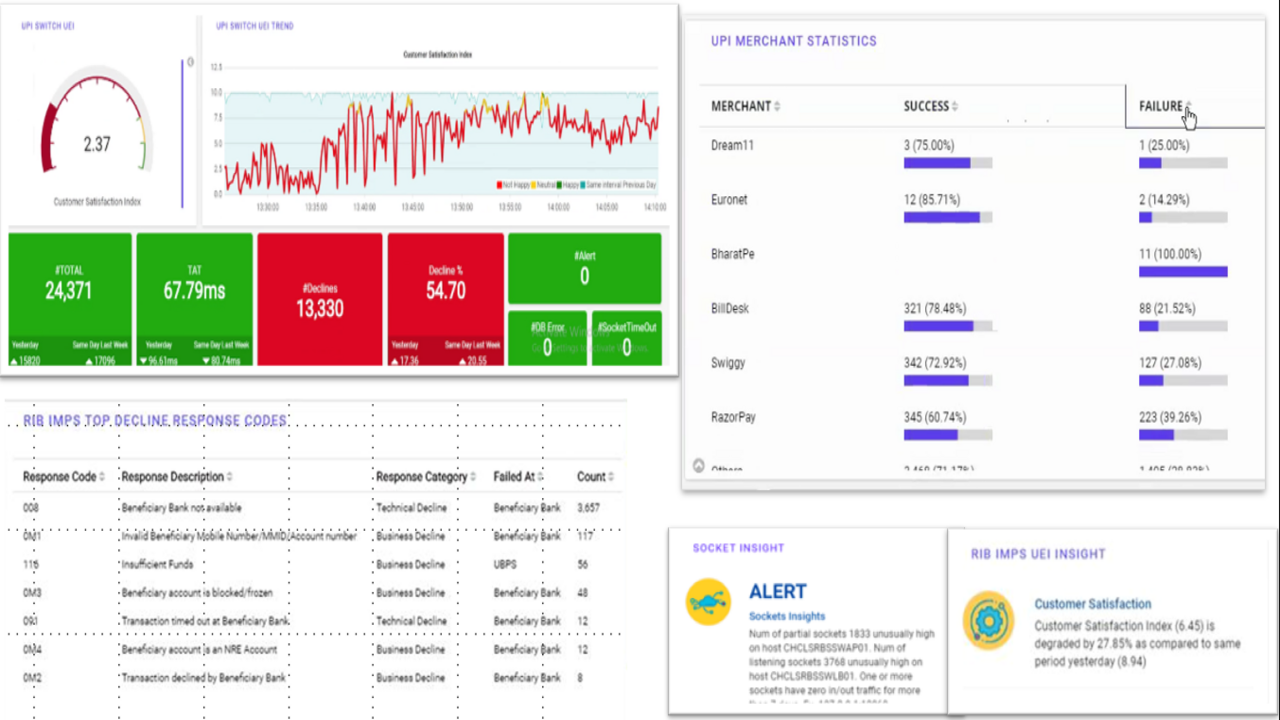Sort by Response Category header

[x=473, y=477]
